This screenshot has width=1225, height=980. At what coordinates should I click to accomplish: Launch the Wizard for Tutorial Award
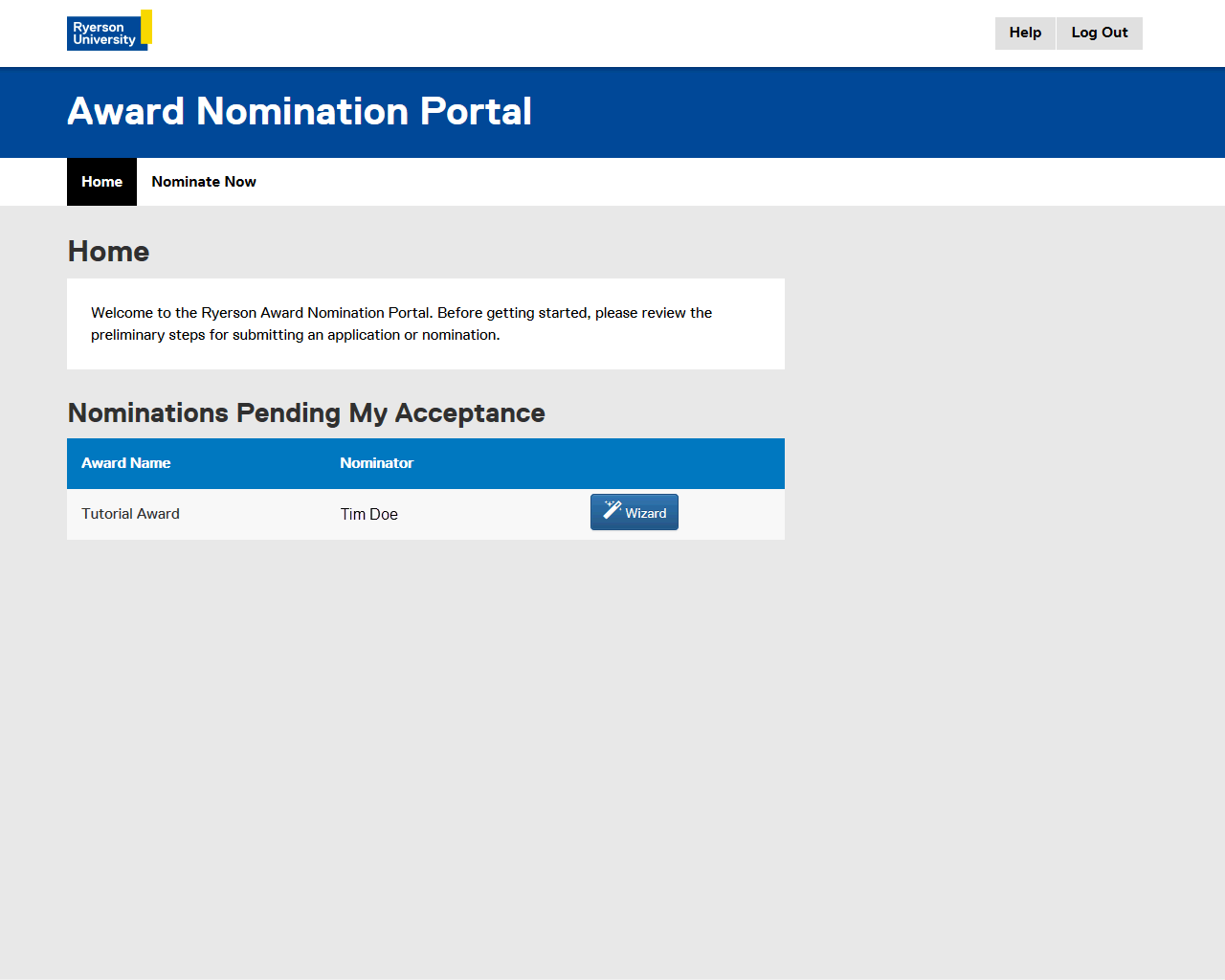(x=635, y=513)
